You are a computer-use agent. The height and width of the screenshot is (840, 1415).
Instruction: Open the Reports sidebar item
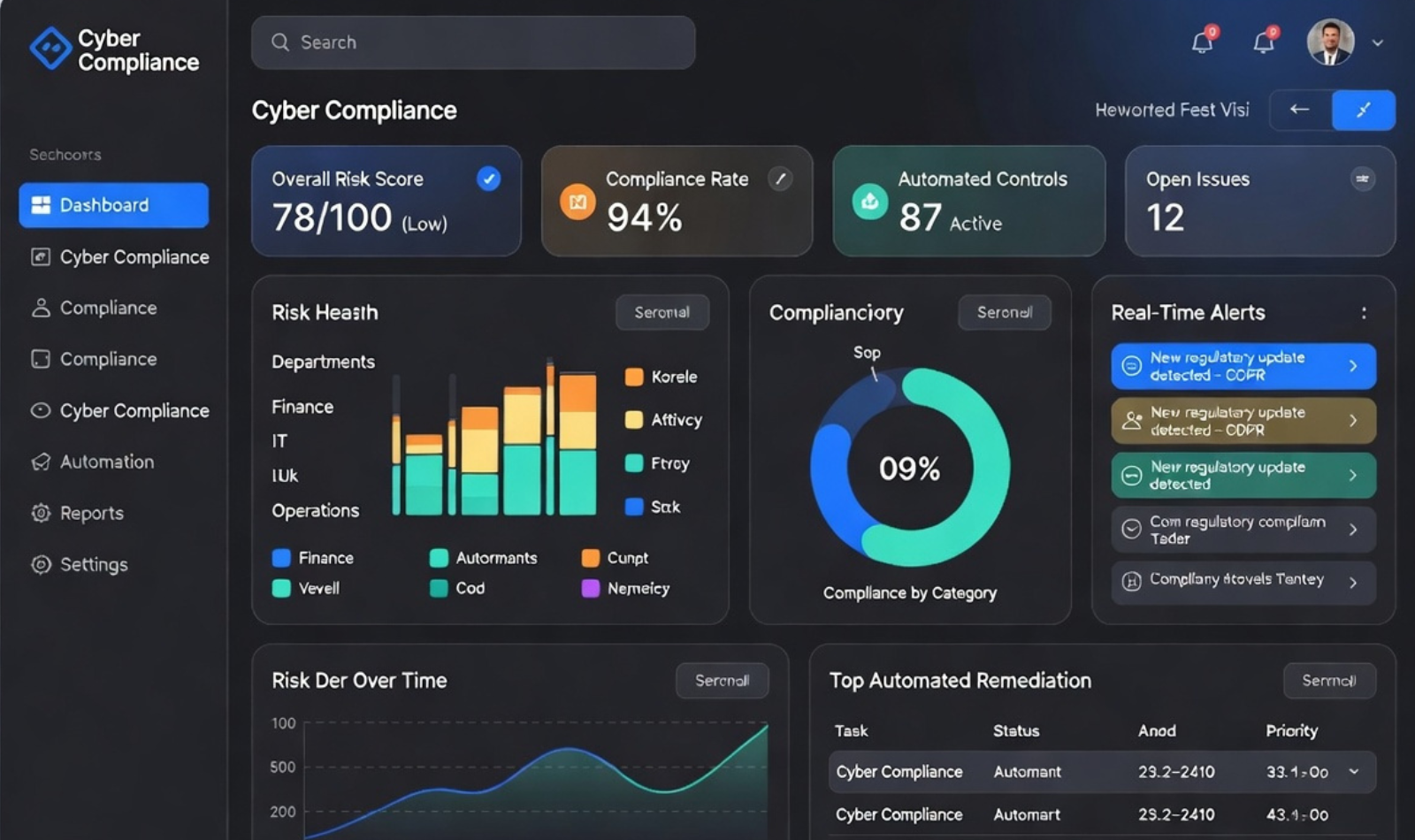78,513
